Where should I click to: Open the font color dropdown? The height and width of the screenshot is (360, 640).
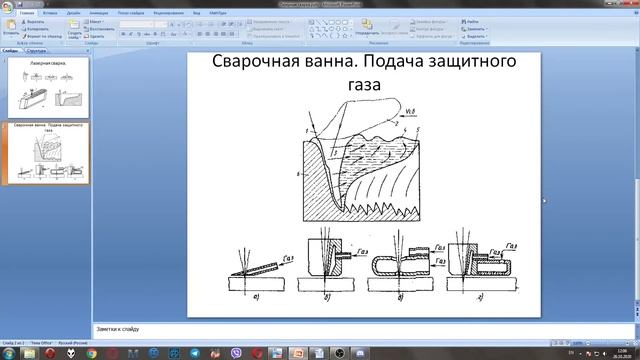coord(186,34)
